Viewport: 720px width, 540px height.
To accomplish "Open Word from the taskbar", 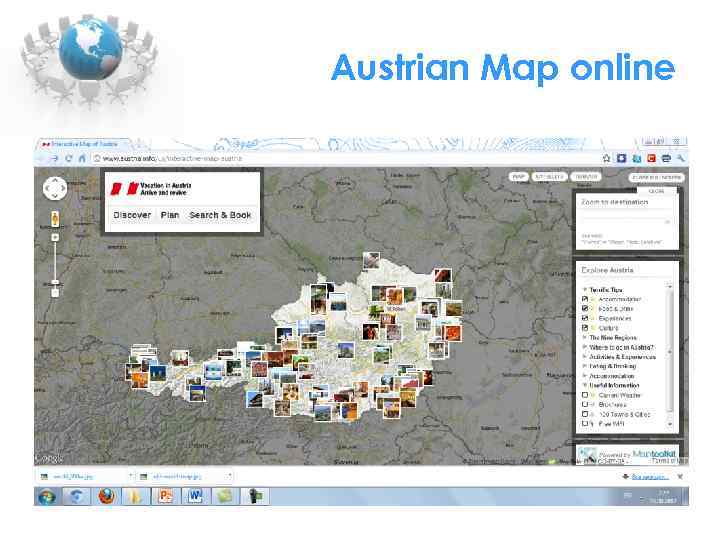I will (x=195, y=496).
